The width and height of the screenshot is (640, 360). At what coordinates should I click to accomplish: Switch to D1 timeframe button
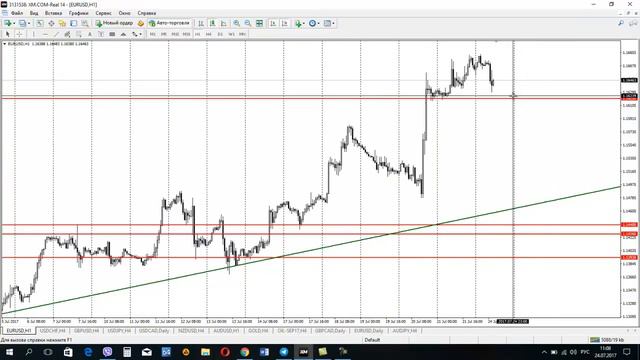[x=220, y=34]
